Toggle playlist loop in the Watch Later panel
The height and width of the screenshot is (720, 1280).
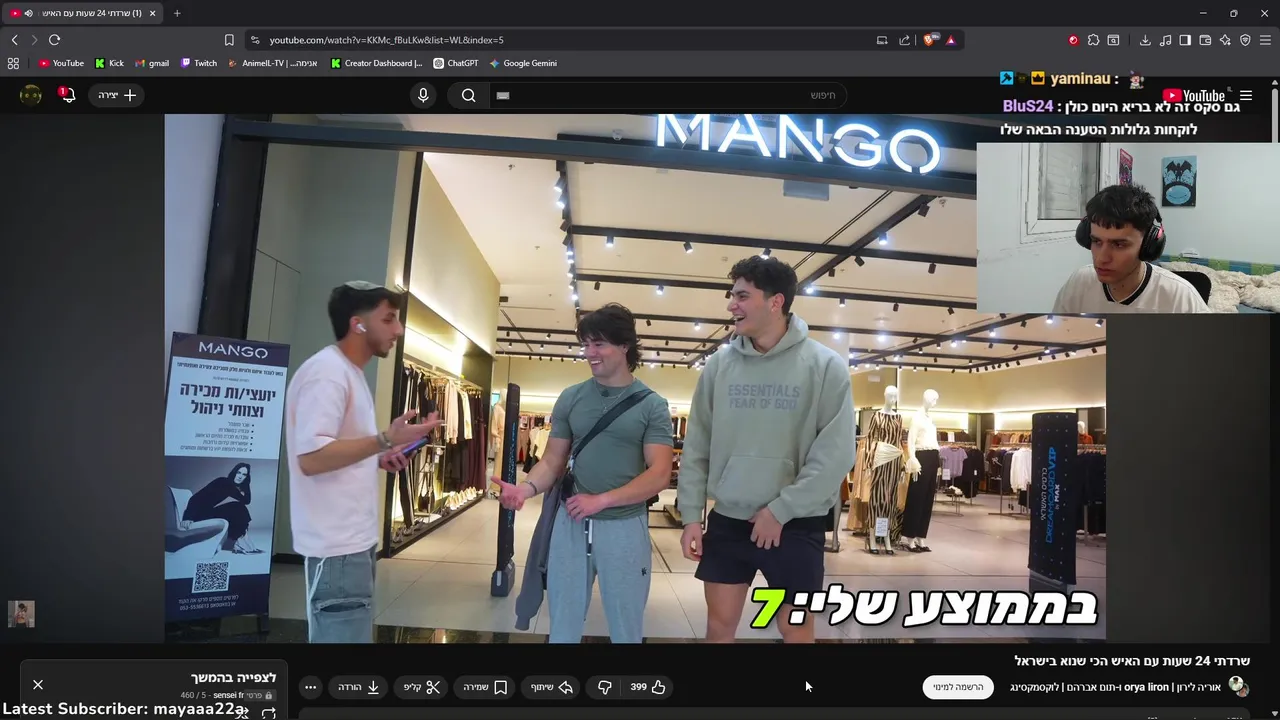[x=268, y=713]
